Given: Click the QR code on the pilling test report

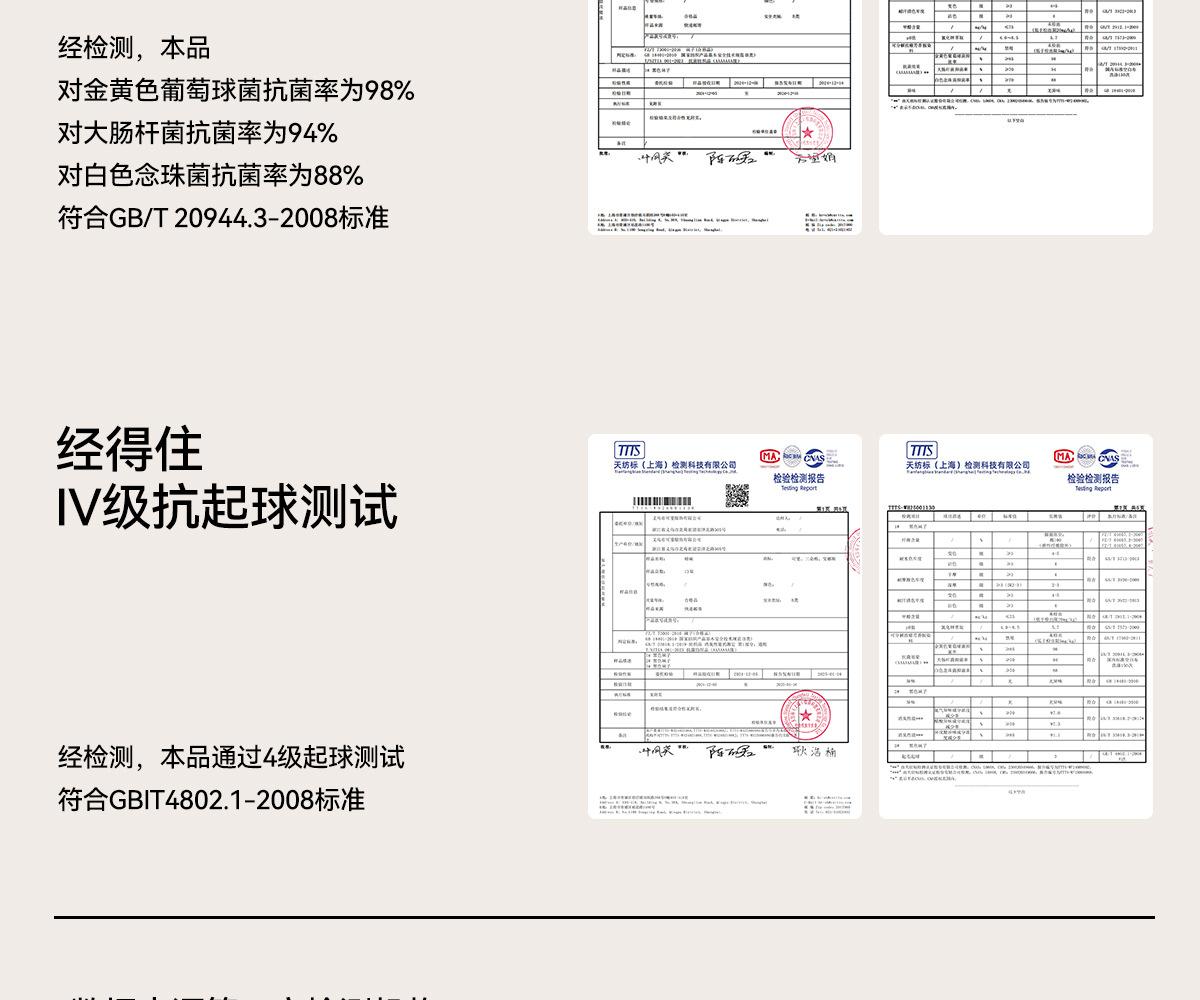Looking at the screenshot, I should pyautogui.click(x=736, y=495).
